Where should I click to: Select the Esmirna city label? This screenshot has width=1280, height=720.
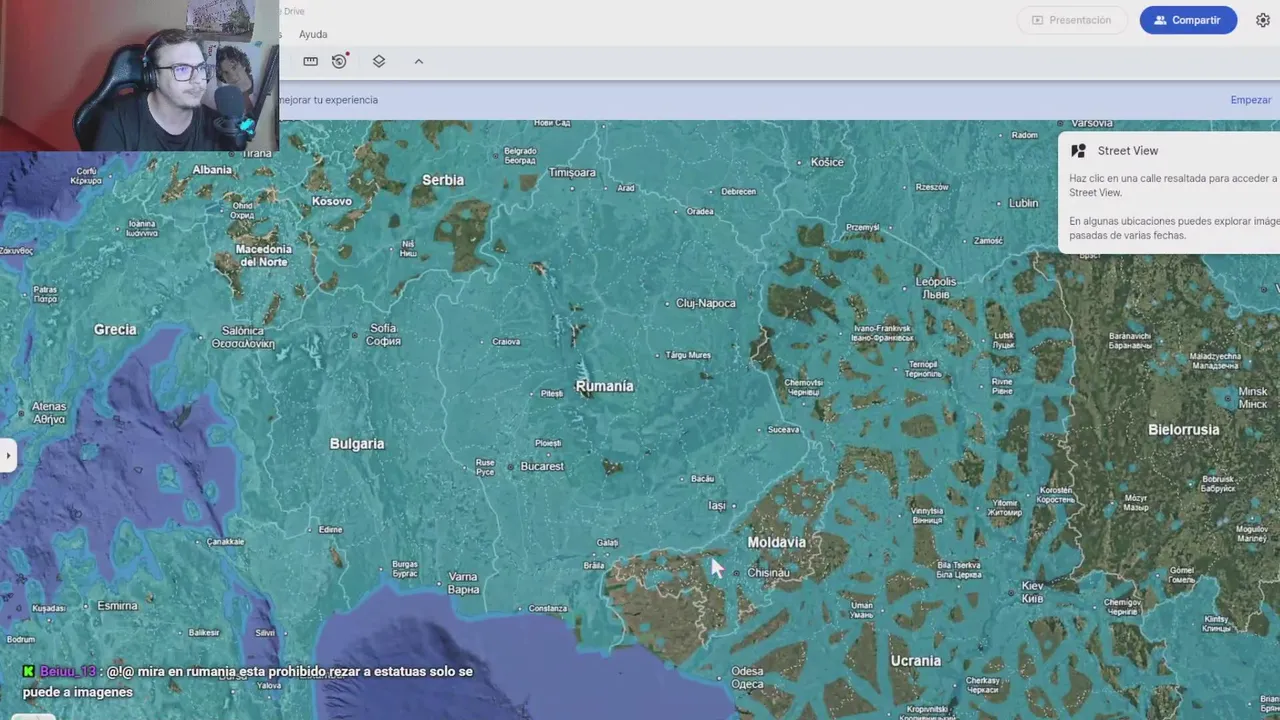117,606
